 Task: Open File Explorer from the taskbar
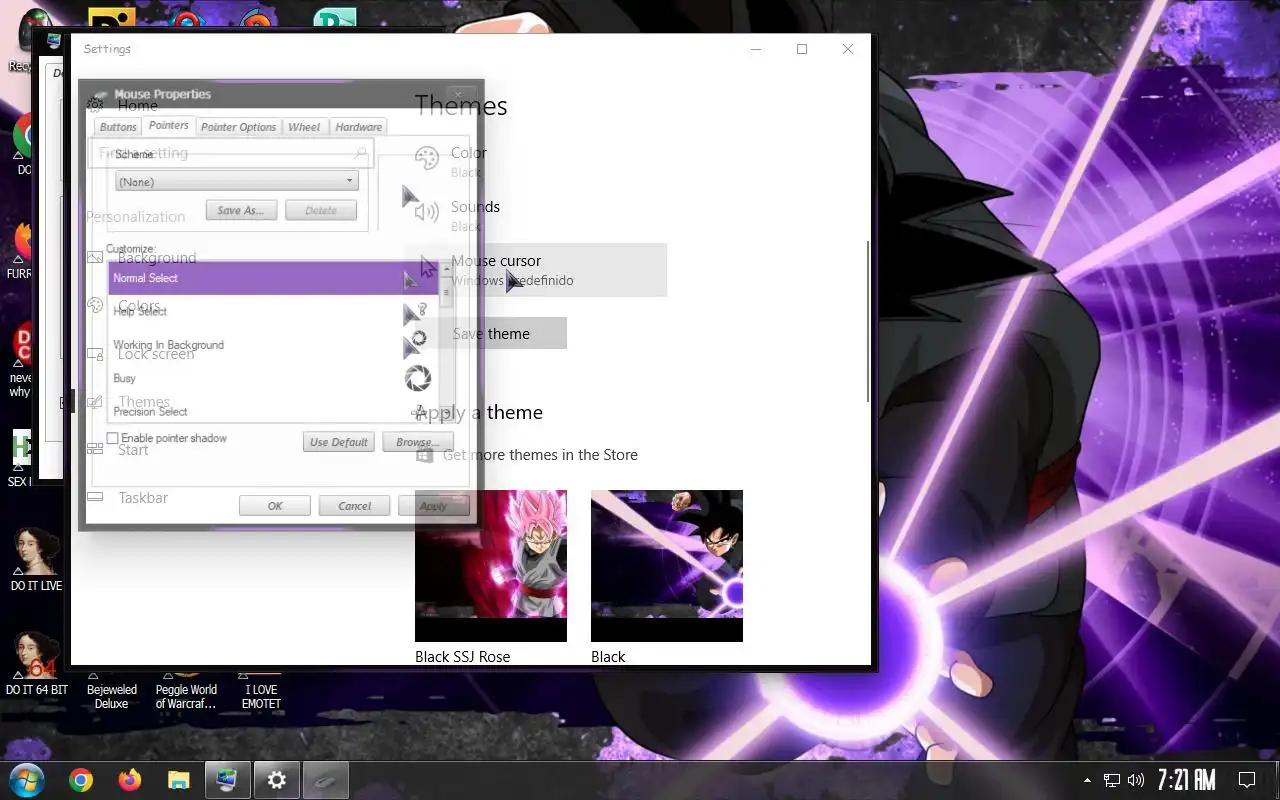tap(178, 780)
